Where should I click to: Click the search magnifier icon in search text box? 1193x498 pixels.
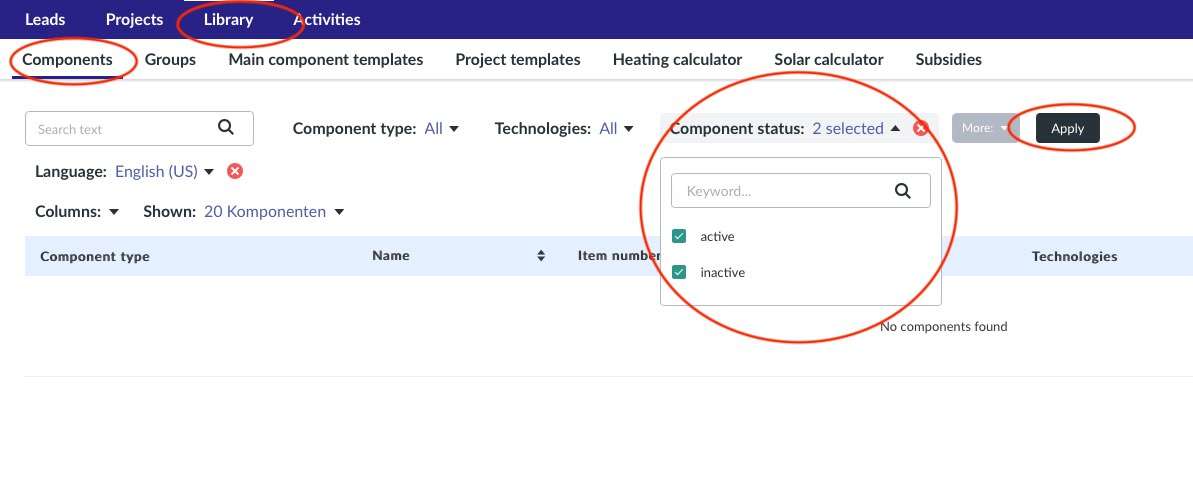point(225,127)
